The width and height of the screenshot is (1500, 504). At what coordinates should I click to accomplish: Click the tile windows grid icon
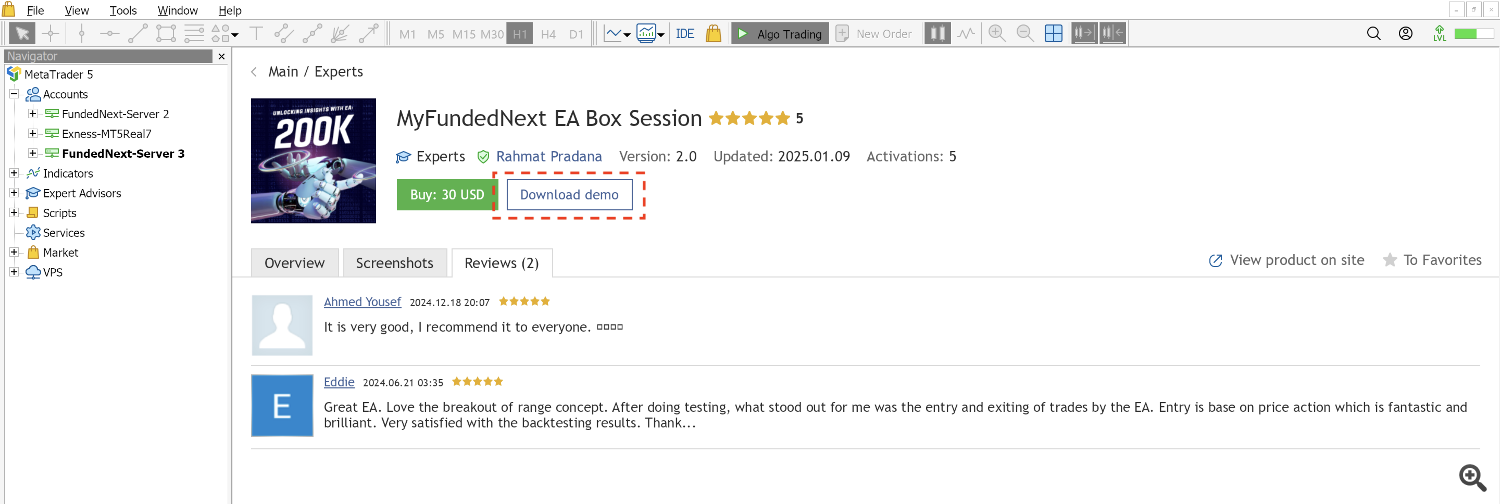click(x=1053, y=34)
